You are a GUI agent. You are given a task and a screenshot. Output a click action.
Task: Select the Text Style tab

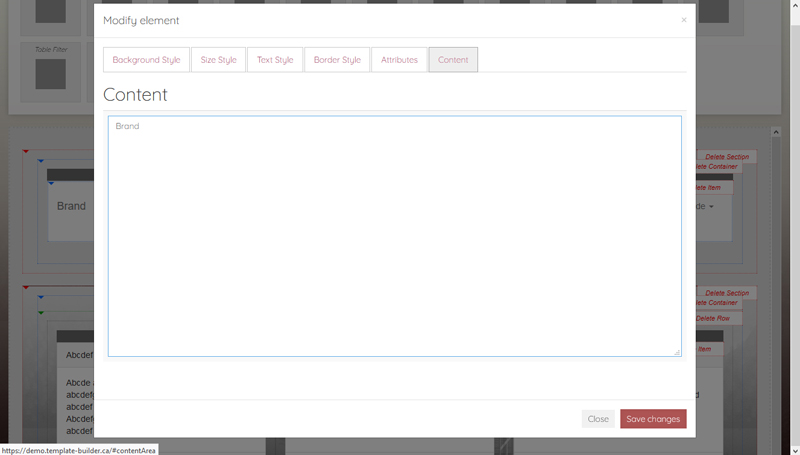[x=275, y=60]
